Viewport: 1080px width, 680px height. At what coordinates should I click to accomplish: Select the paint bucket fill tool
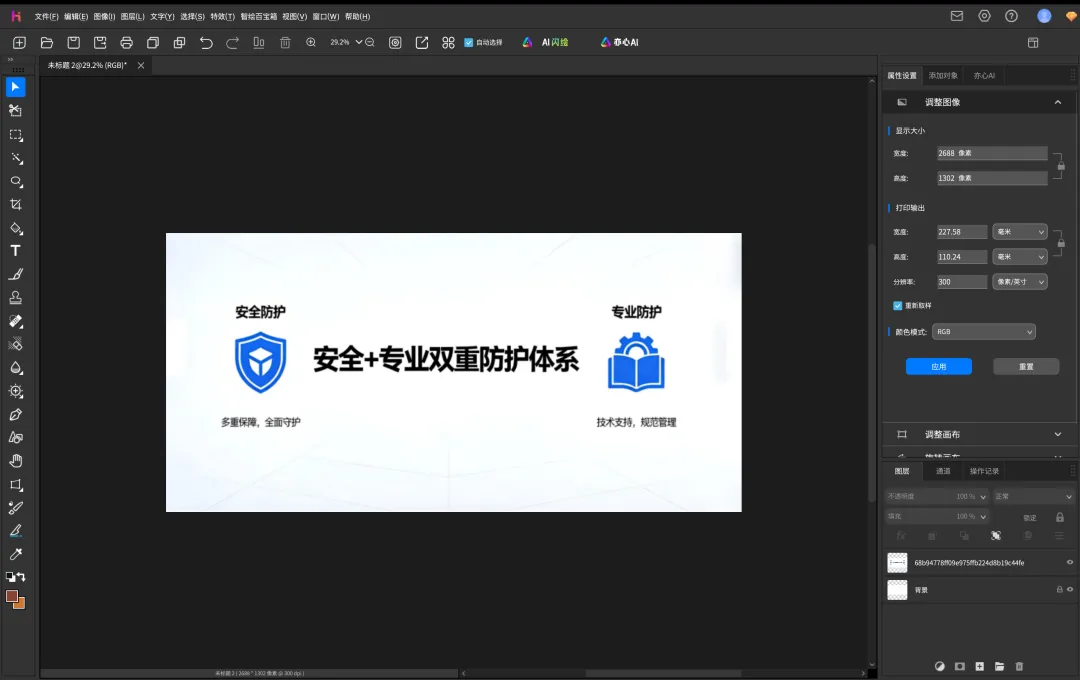click(x=16, y=228)
